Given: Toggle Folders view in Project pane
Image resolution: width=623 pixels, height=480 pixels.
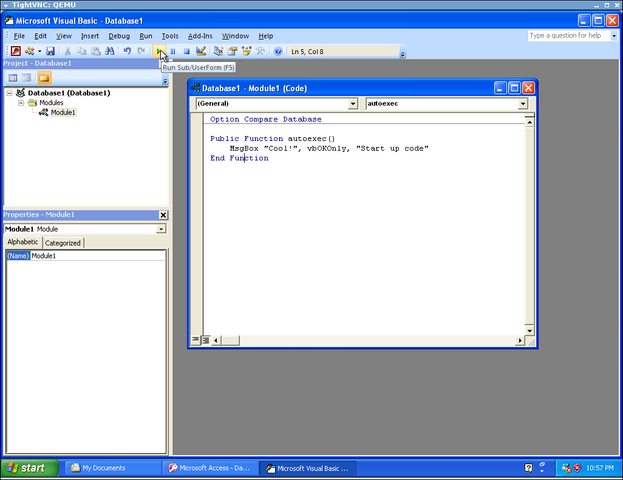Looking at the screenshot, I should point(44,78).
